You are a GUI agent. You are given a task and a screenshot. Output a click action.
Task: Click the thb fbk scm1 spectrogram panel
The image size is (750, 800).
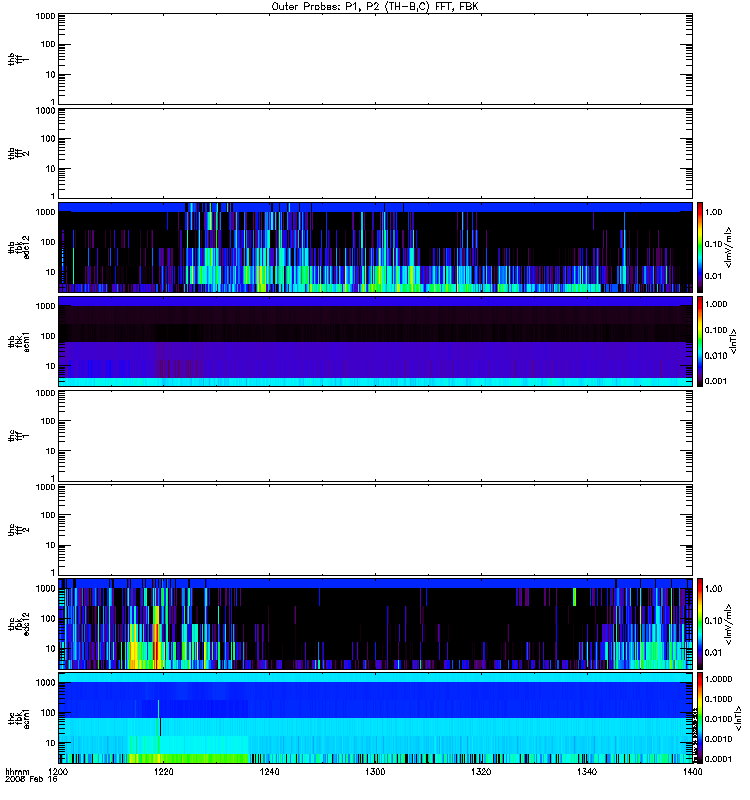click(375, 341)
